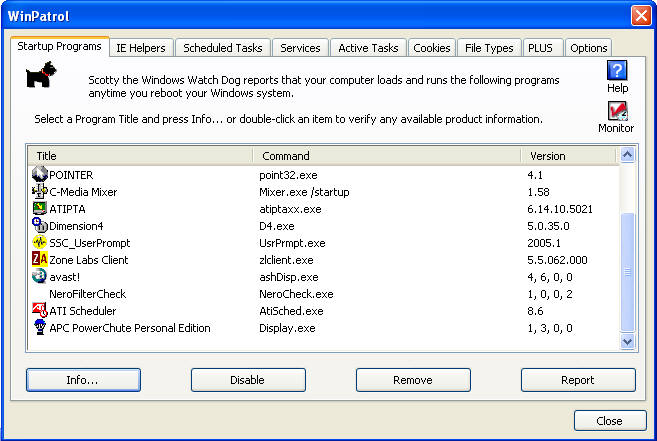
Task: Click the scrollbar up arrow
Action: tap(627, 155)
